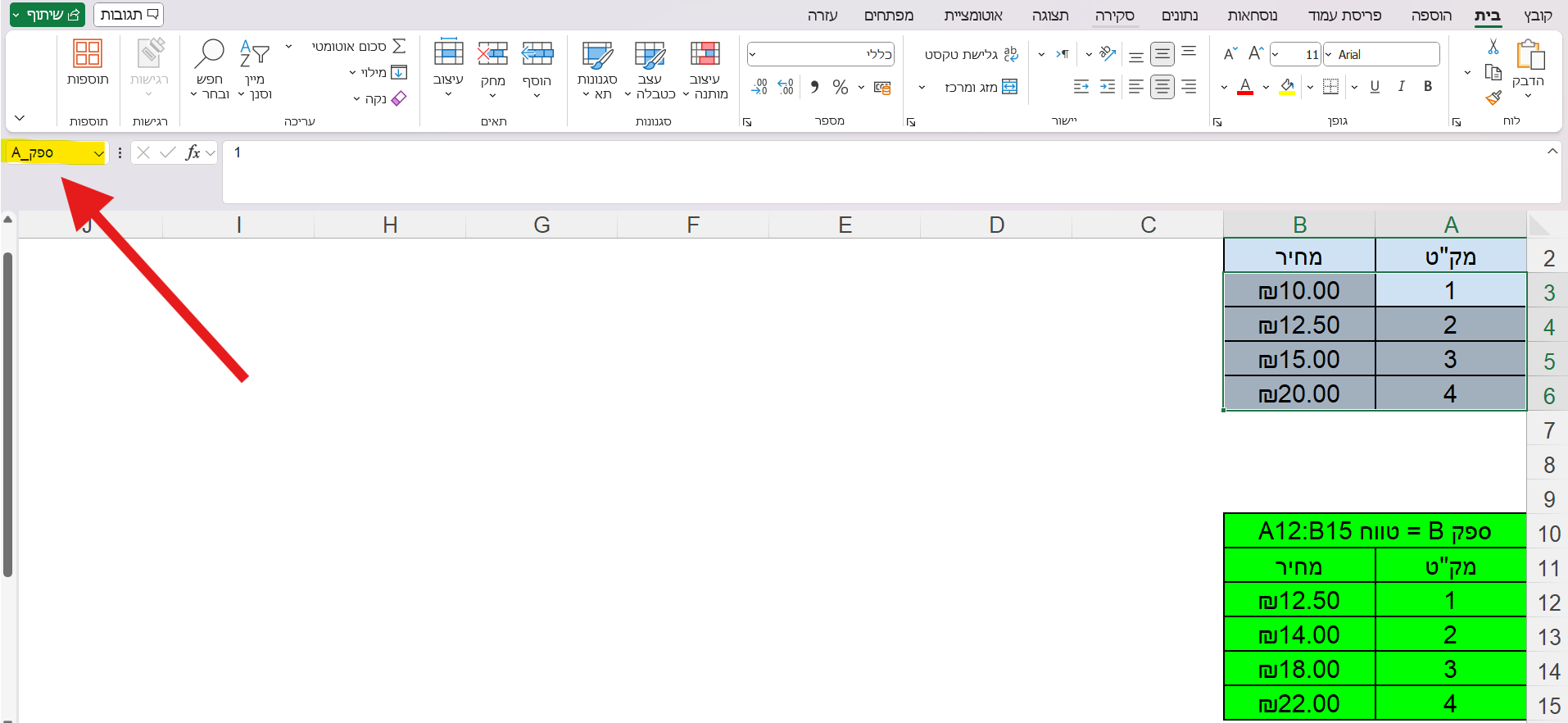The image size is (1568, 723).
Task: Click the Borders grid icon
Action: [x=1331, y=86]
